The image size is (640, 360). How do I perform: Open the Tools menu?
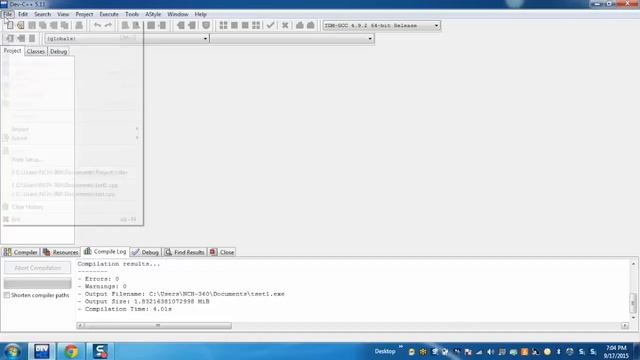[x=132, y=14]
